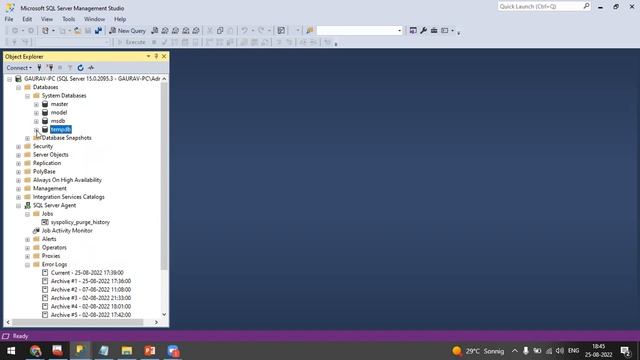Click the GAURAV-PC server node icon
The image size is (640, 360).
[18, 78]
